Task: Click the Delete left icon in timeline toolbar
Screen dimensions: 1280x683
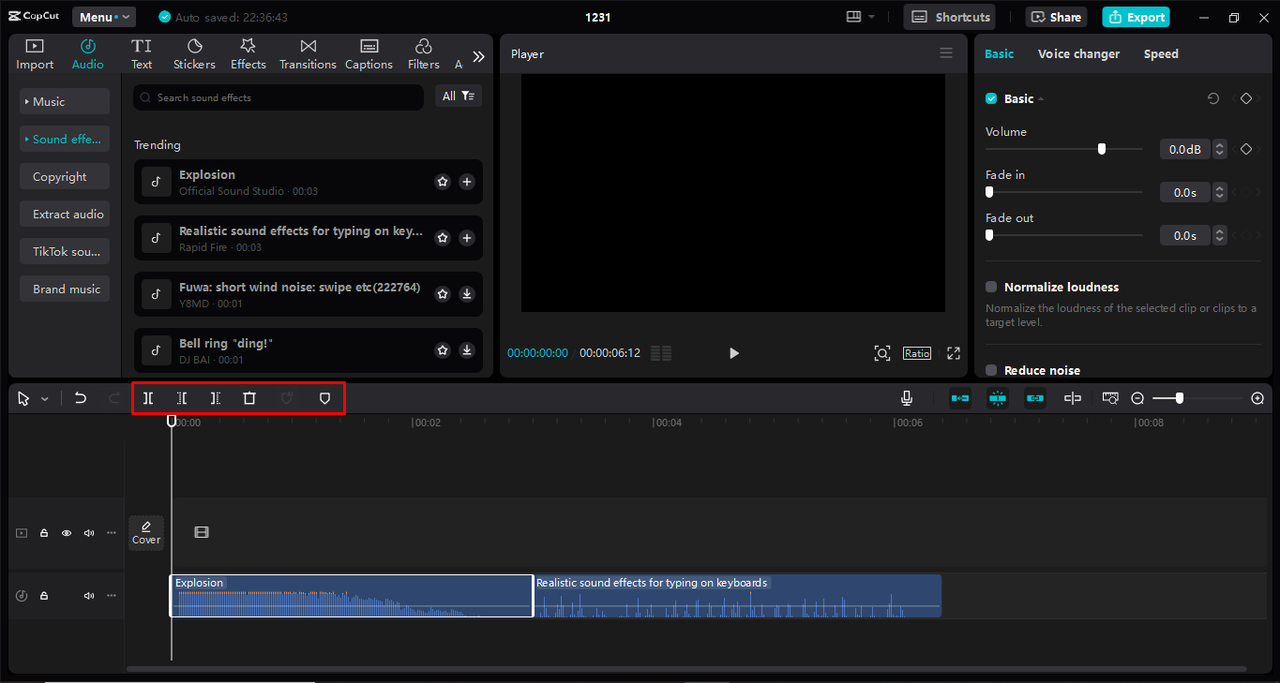Action: coord(182,398)
